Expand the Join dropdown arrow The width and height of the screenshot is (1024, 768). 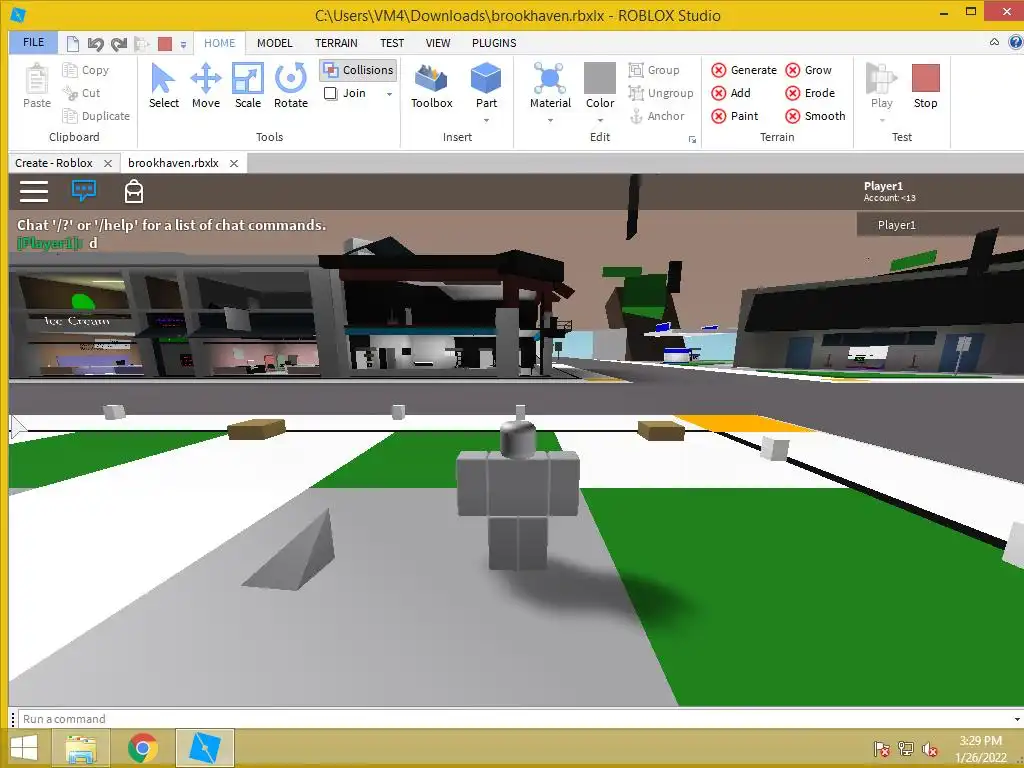[x=389, y=94]
